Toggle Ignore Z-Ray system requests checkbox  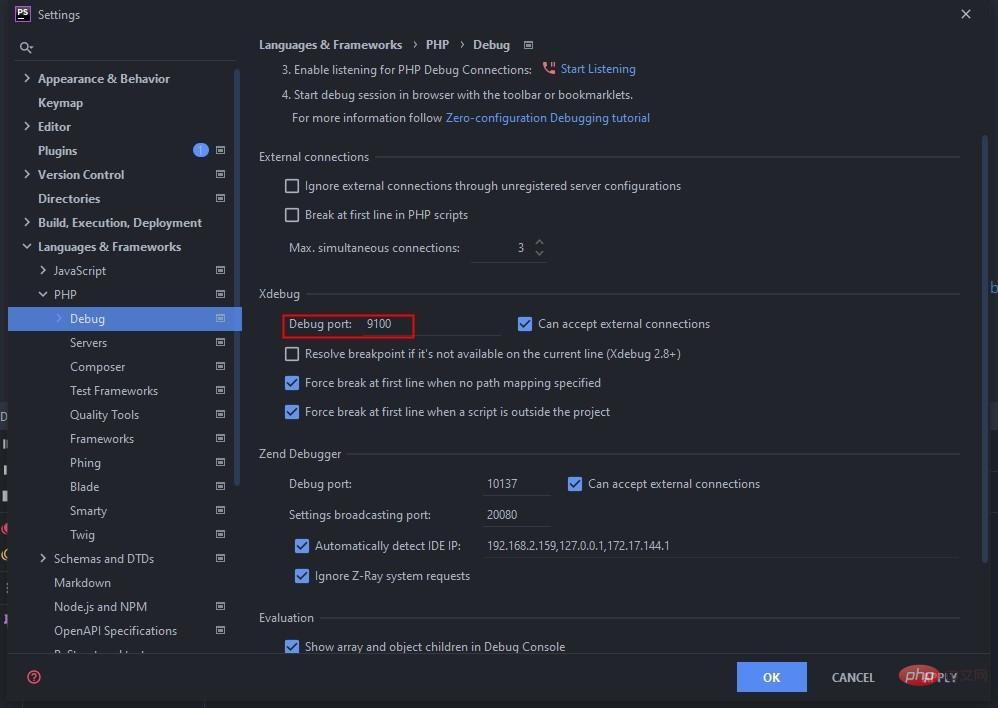click(x=302, y=576)
